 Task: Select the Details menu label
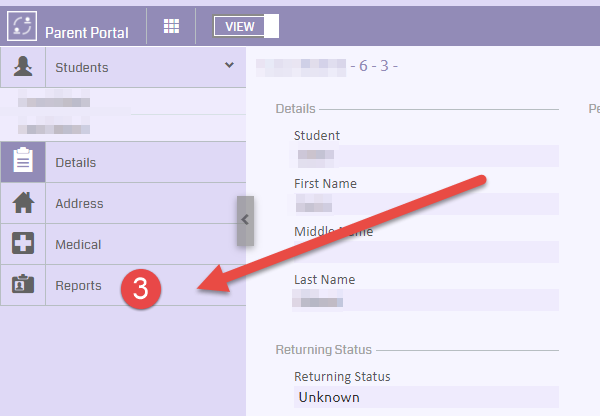coord(76,162)
